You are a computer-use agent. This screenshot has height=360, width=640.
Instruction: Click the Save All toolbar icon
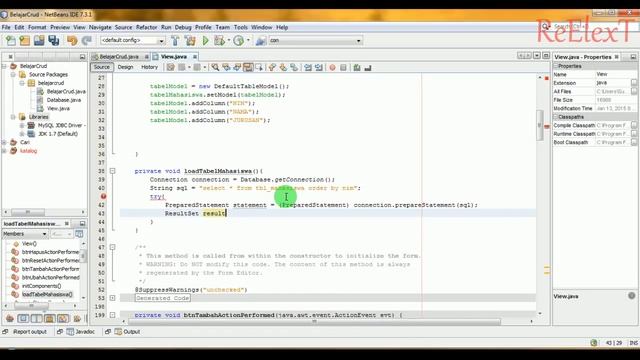tap(53, 40)
